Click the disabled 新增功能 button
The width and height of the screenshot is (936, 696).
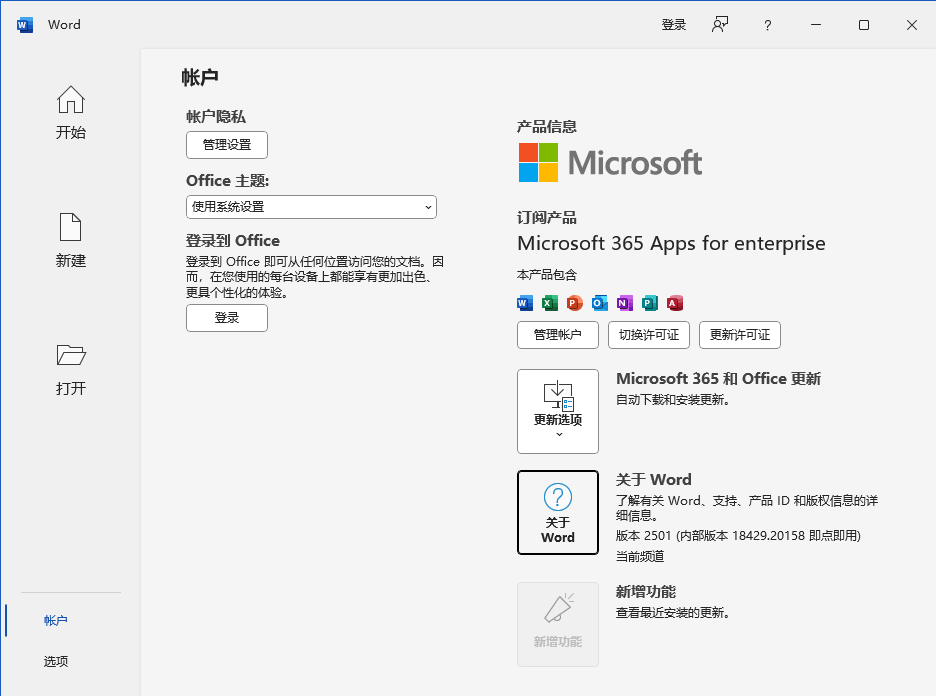click(558, 624)
